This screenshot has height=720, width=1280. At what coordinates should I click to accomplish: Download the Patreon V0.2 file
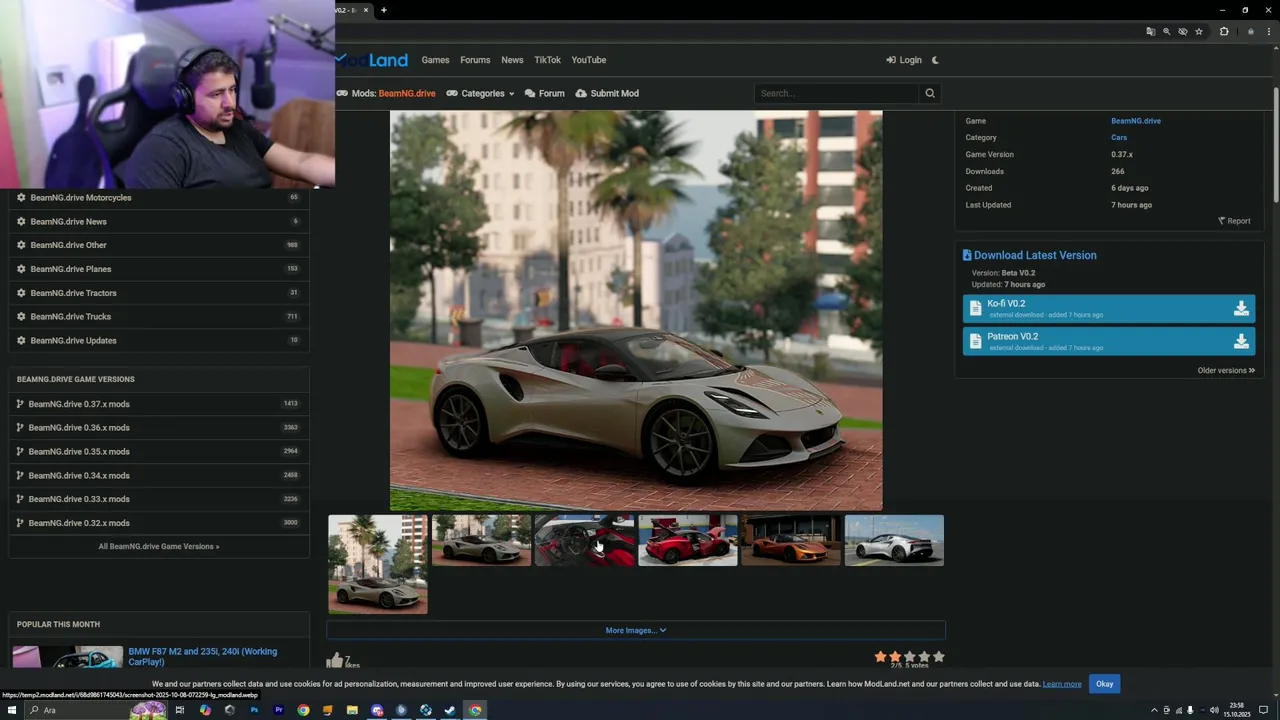pos(1108,342)
